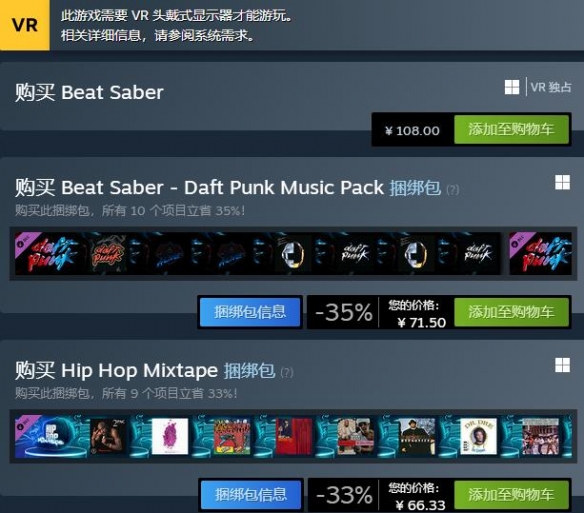Click the VR 独占 label
The width and height of the screenshot is (584, 513).
(x=551, y=87)
